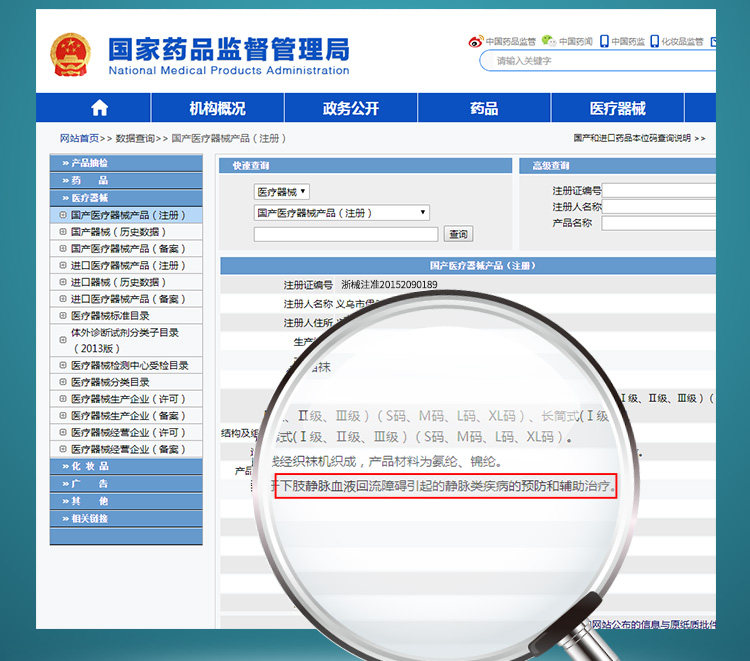This screenshot has height=661, width=750.
Task: Open the 药品 navigation menu
Action: point(484,108)
